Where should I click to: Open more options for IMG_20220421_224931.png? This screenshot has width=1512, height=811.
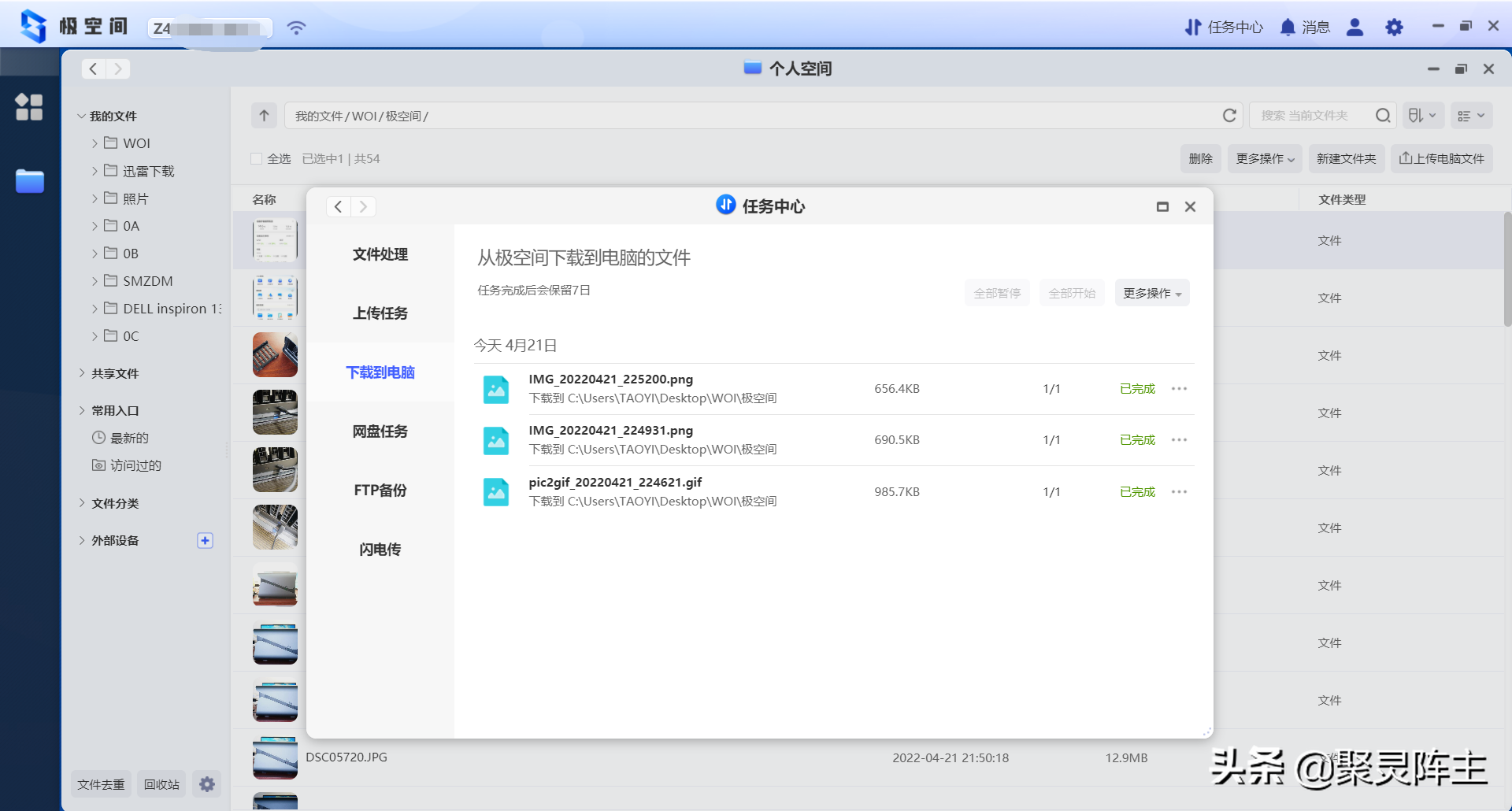click(1179, 440)
